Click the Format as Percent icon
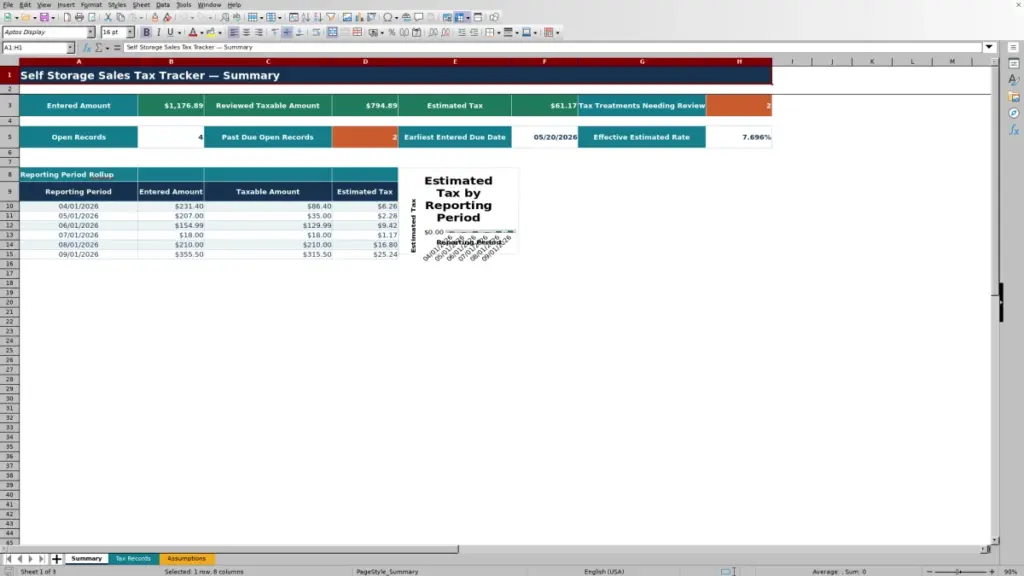 (x=392, y=33)
